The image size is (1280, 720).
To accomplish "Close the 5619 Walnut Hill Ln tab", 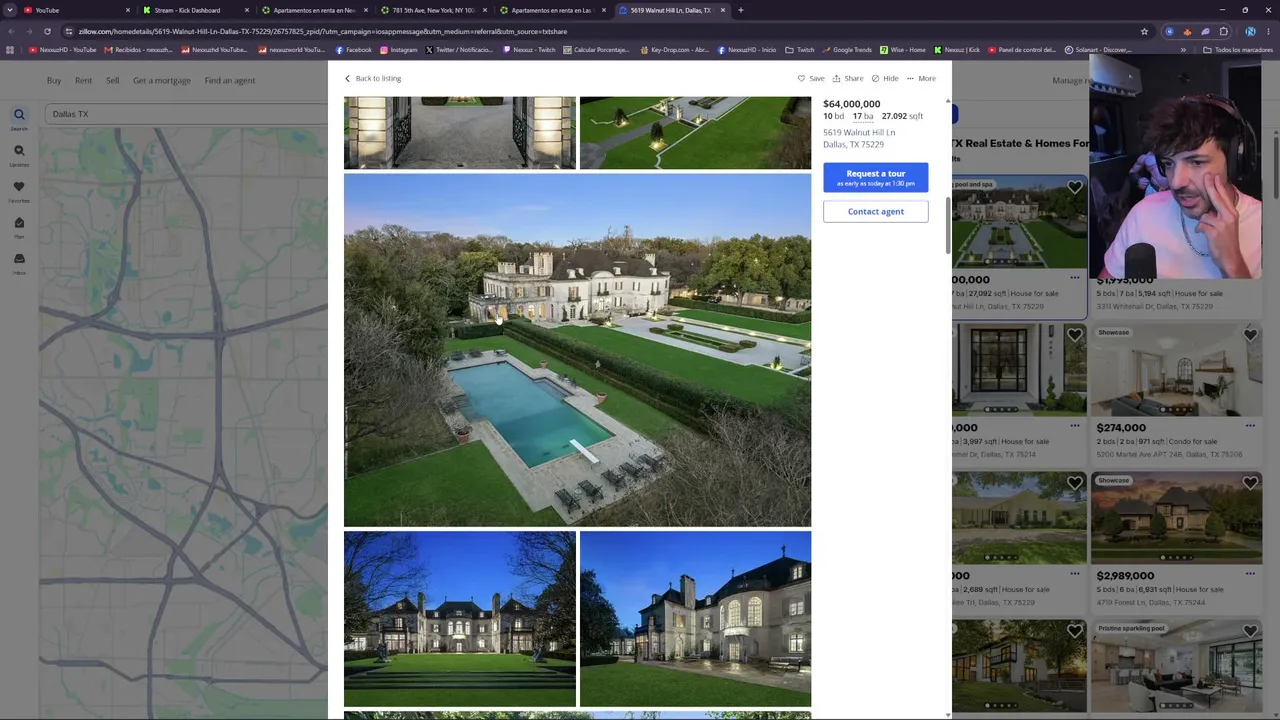I will (722, 10).
